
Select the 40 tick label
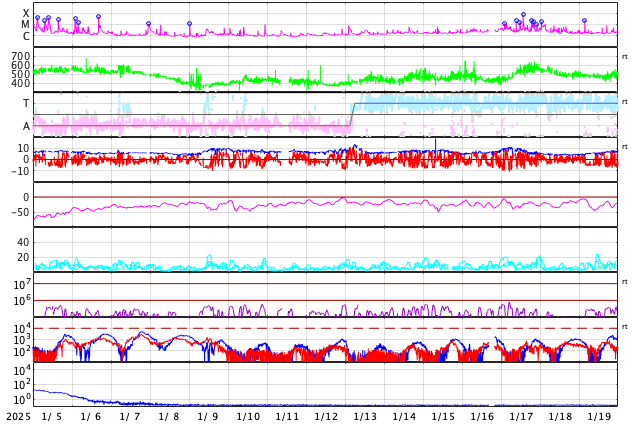(23, 242)
